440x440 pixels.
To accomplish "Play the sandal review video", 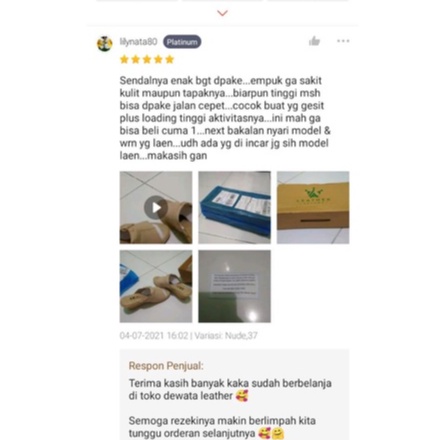I will pyautogui.click(x=156, y=207).
